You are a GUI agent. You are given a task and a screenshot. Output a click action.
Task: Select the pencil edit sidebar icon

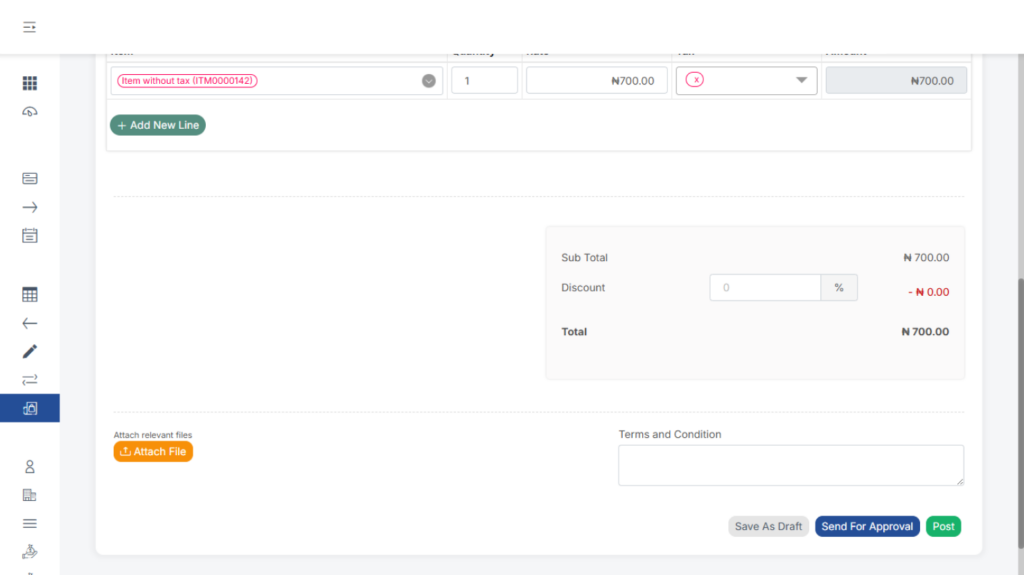point(29,351)
